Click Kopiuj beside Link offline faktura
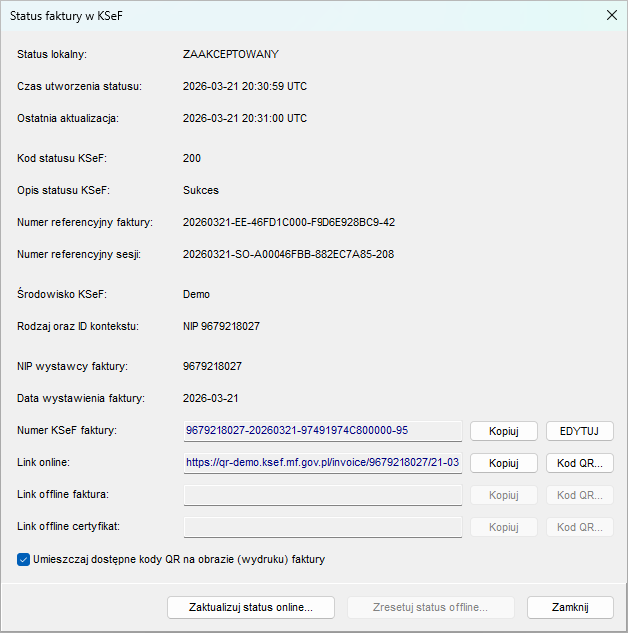The width and height of the screenshot is (628, 633). point(504,495)
